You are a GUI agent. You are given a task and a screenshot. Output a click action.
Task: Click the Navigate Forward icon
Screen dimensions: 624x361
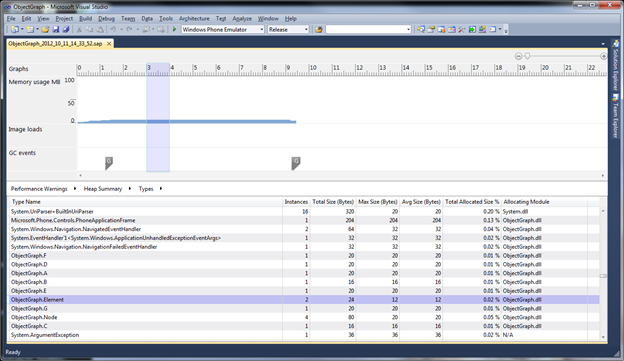[160, 29]
